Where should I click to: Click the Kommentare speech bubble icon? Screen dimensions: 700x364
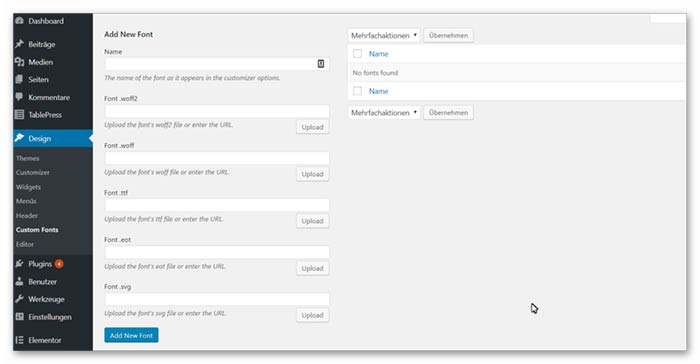point(19,97)
